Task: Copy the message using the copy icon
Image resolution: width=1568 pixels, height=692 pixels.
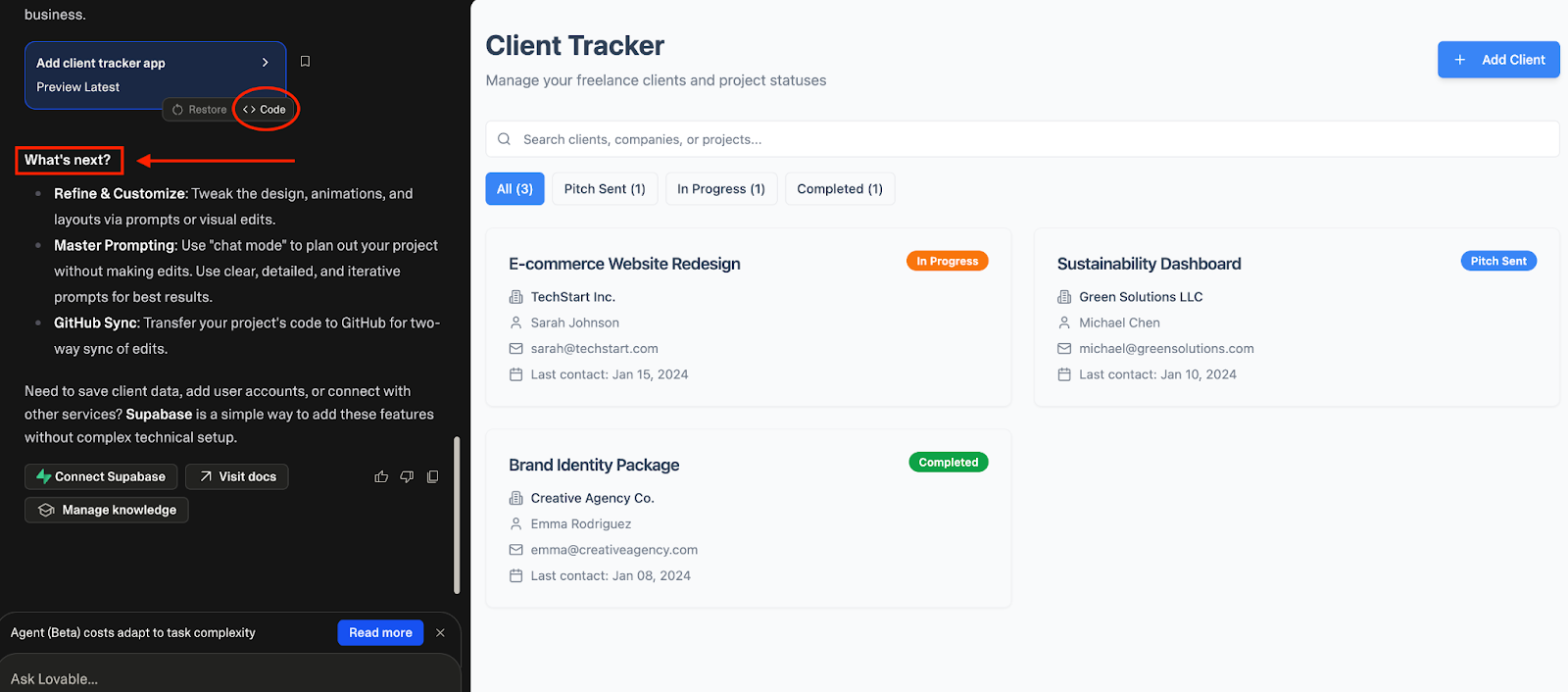Action: 432,477
